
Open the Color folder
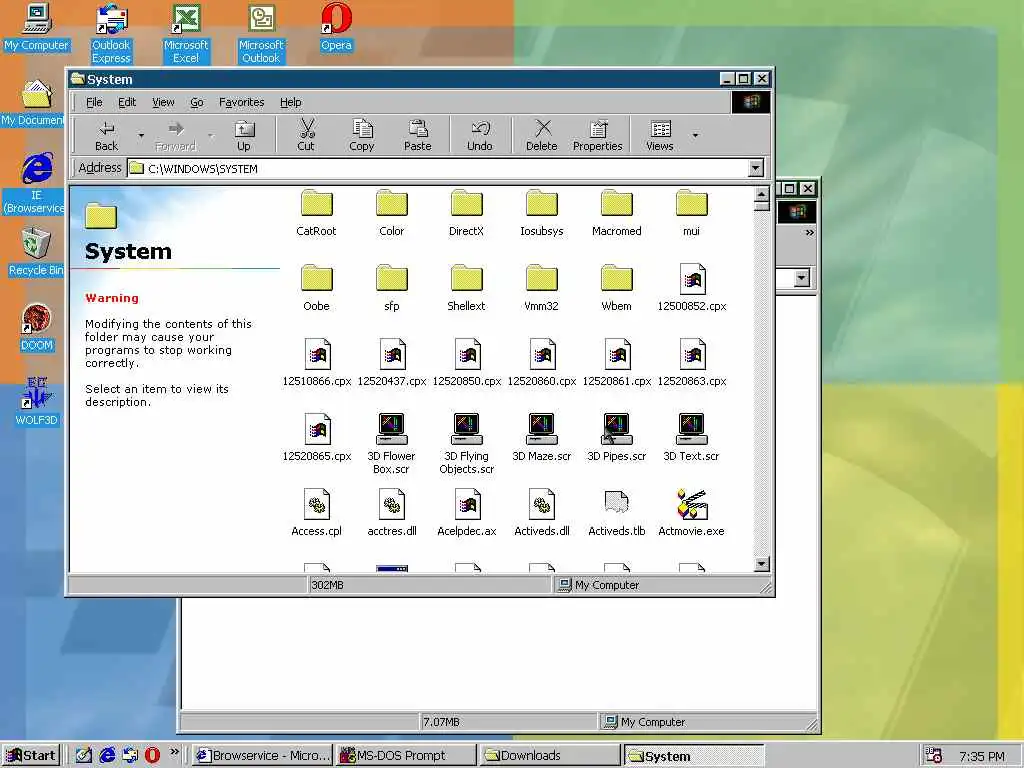(391, 213)
